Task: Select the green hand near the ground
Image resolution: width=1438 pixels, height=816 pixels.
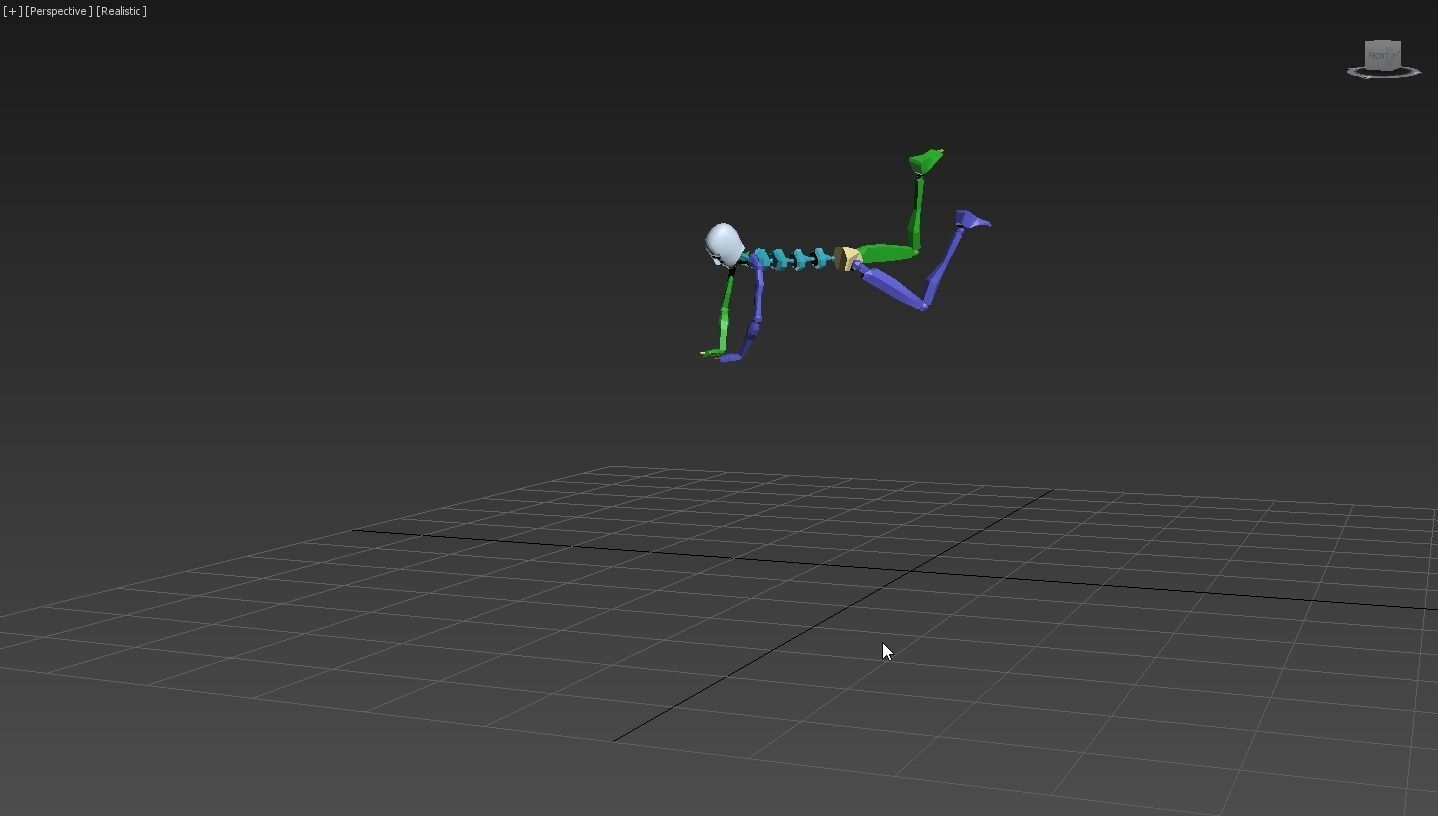Action: tap(712, 352)
